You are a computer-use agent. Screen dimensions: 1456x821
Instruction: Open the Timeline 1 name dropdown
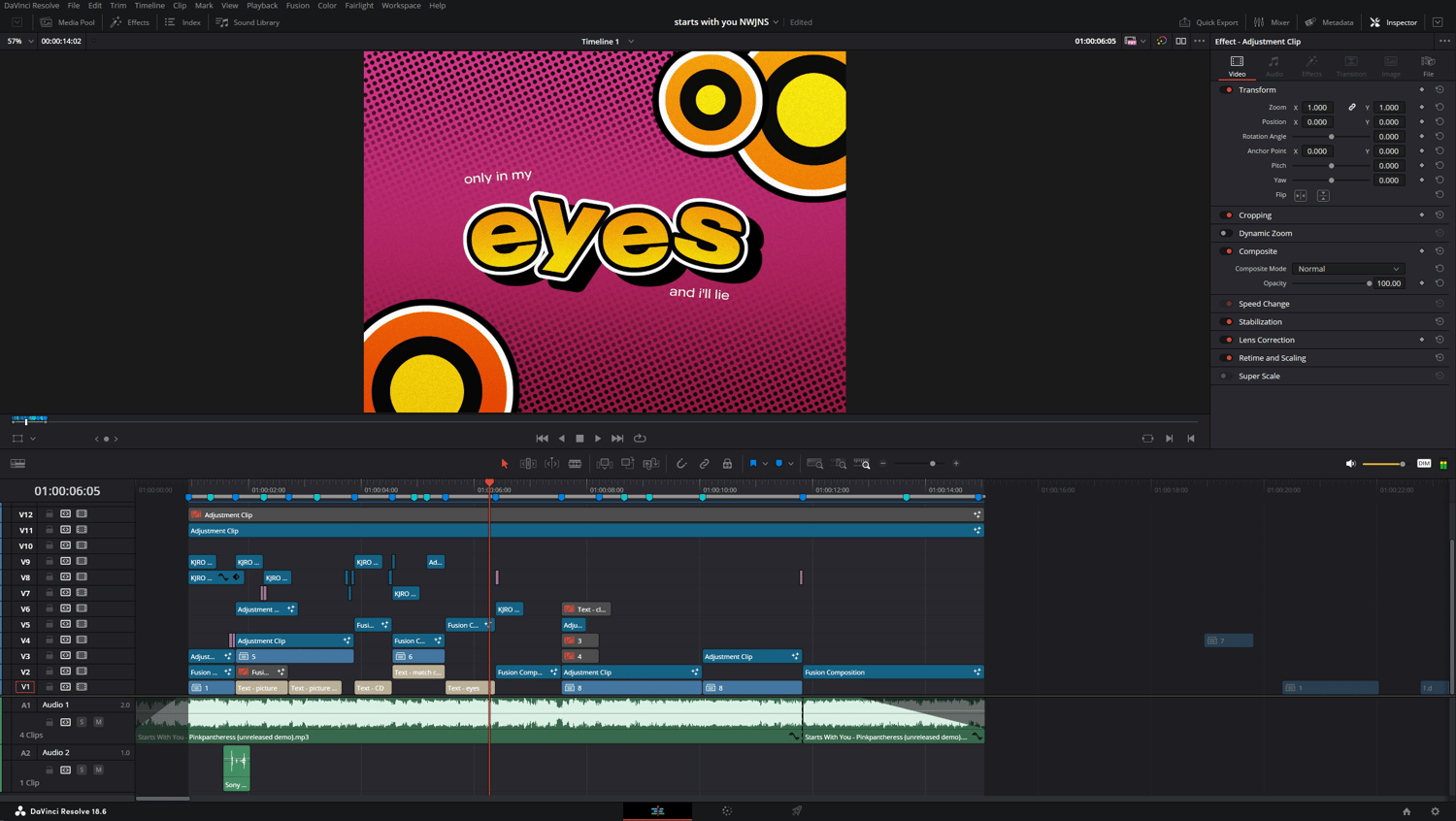pos(631,42)
